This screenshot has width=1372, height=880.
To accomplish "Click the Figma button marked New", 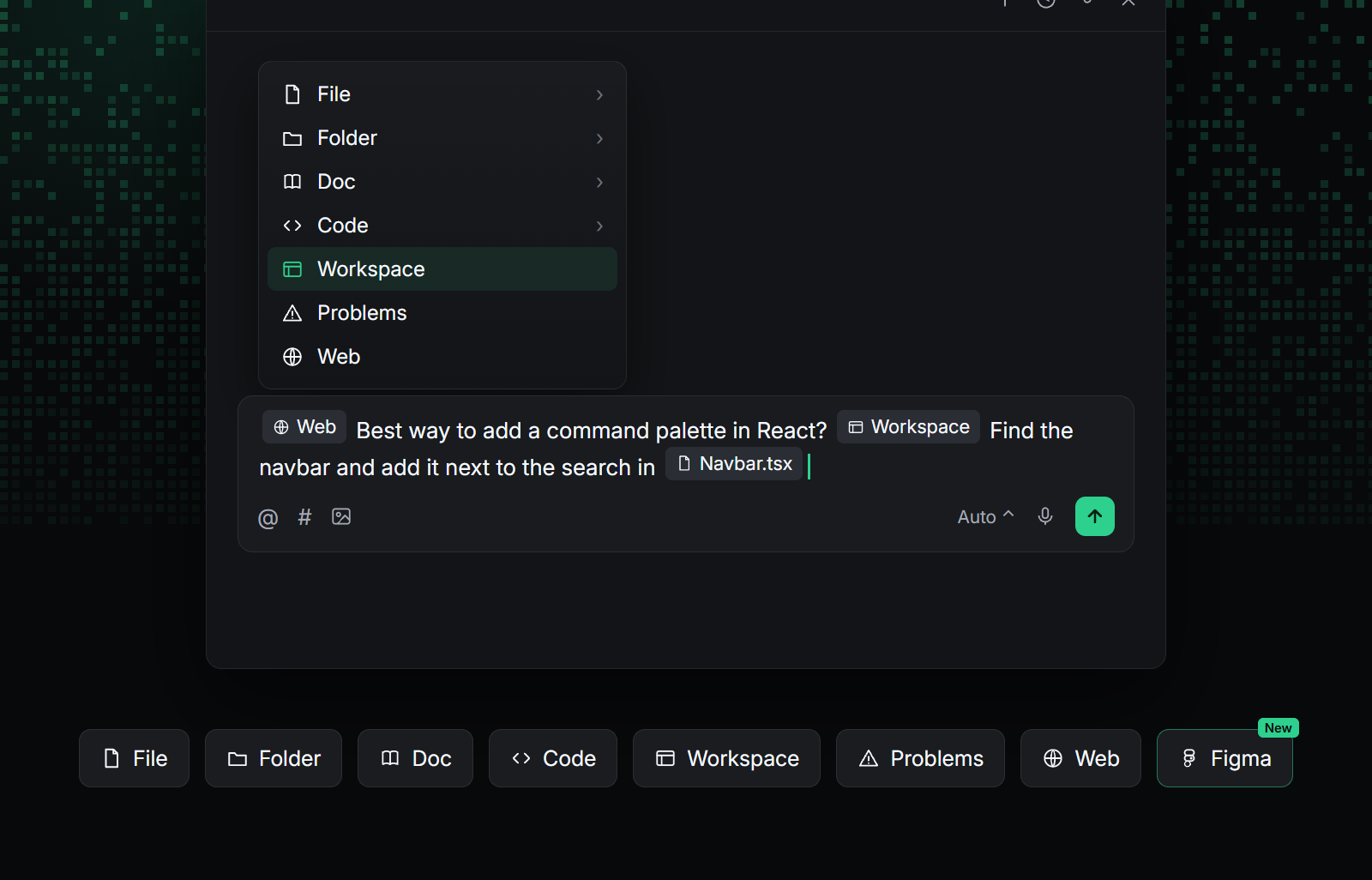I will click(1225, 758).
